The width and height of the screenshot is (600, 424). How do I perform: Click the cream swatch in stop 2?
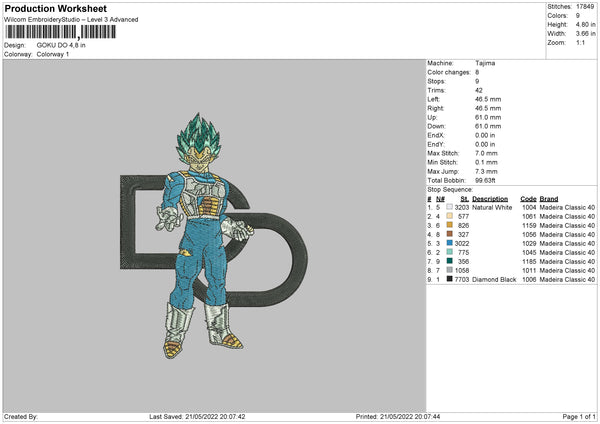[x=449, y=216]
